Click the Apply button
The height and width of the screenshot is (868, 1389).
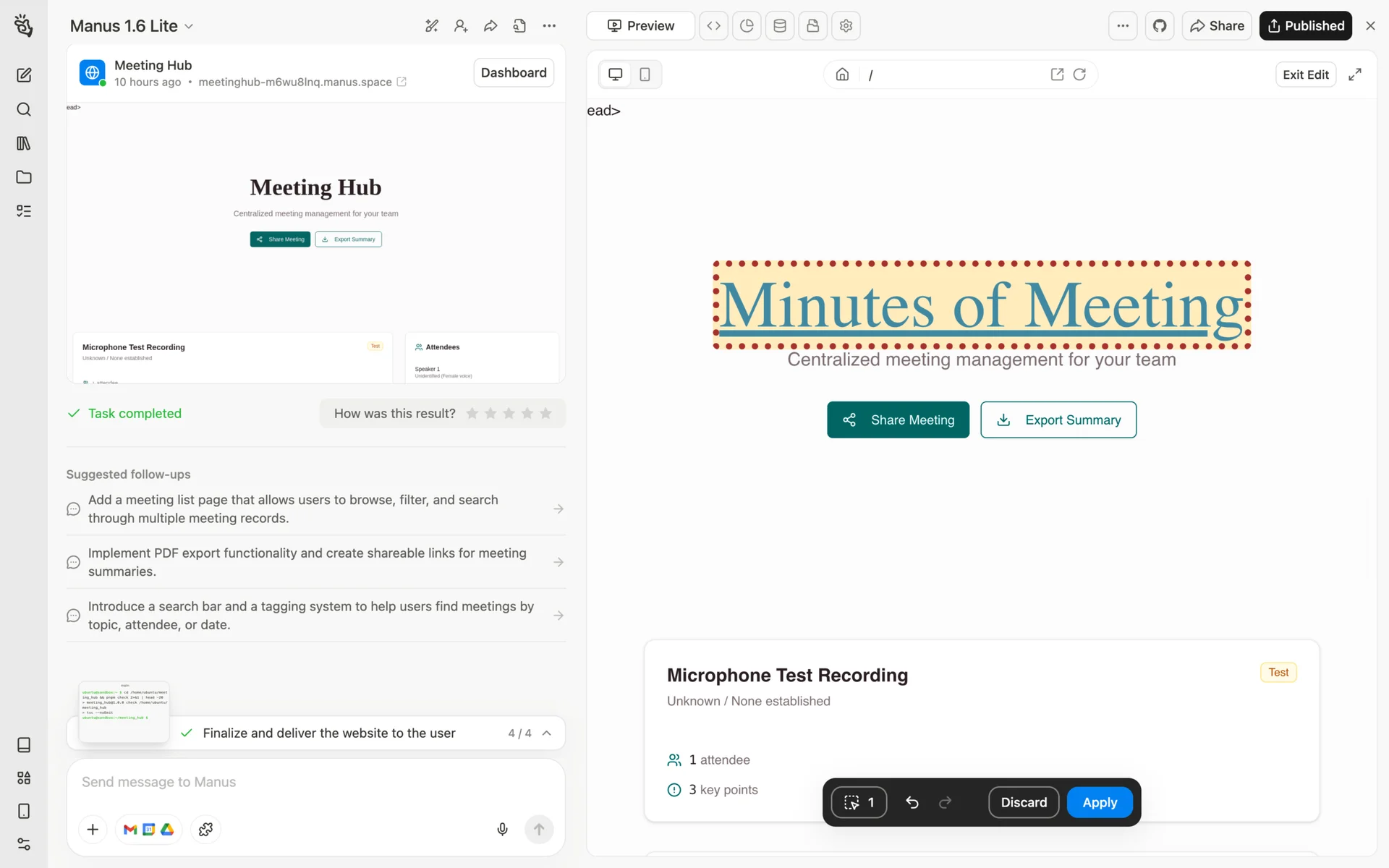[x=1099, y=802]
